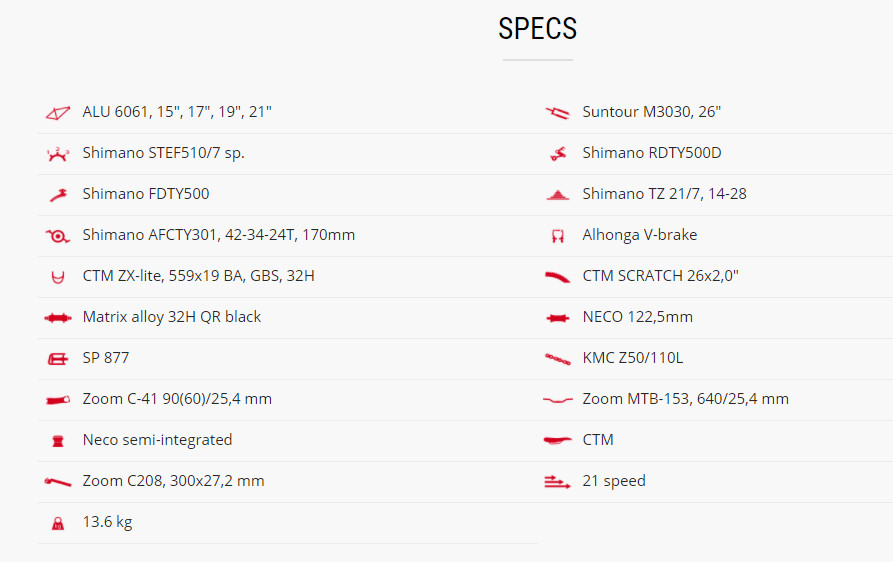Select the rim icon beside CTM ZX-lite

58,277
